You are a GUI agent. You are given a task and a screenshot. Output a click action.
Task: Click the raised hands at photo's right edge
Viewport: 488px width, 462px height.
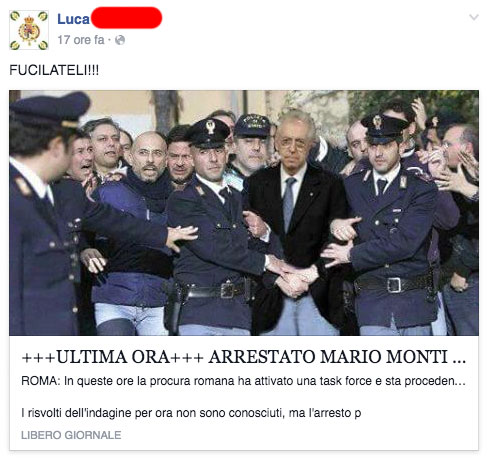[457, 173]
